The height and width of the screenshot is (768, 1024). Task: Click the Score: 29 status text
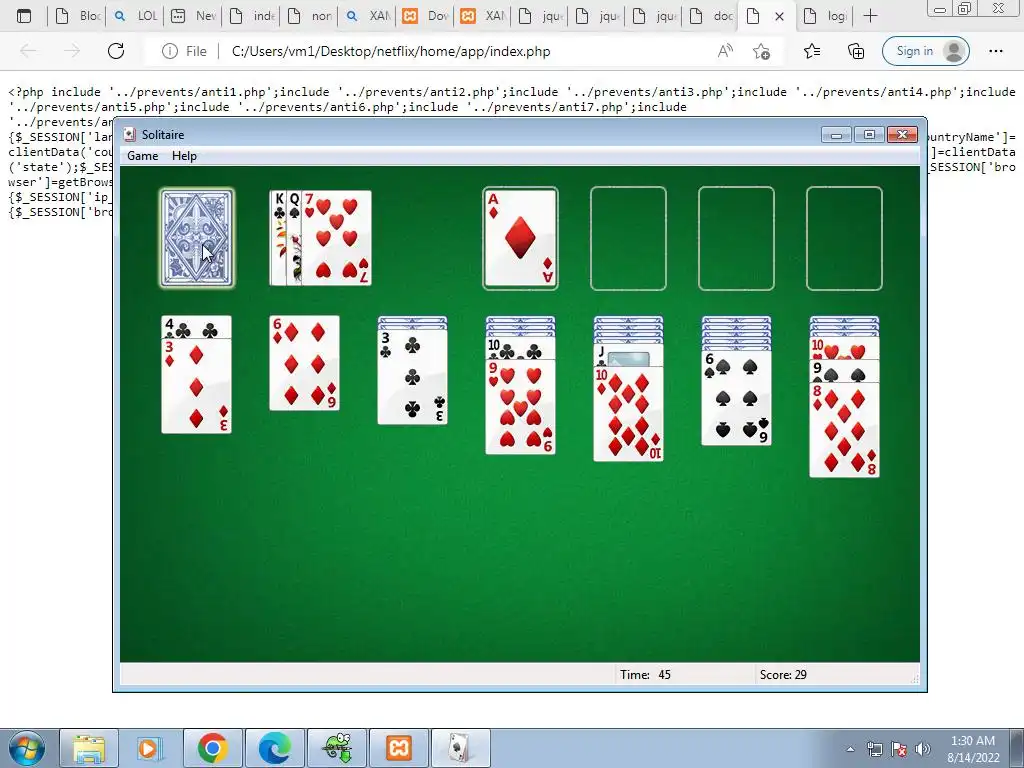point(783,675)
